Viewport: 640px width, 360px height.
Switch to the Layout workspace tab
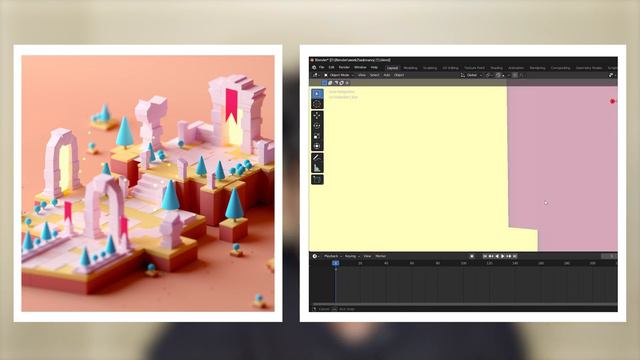click(392, 68)
